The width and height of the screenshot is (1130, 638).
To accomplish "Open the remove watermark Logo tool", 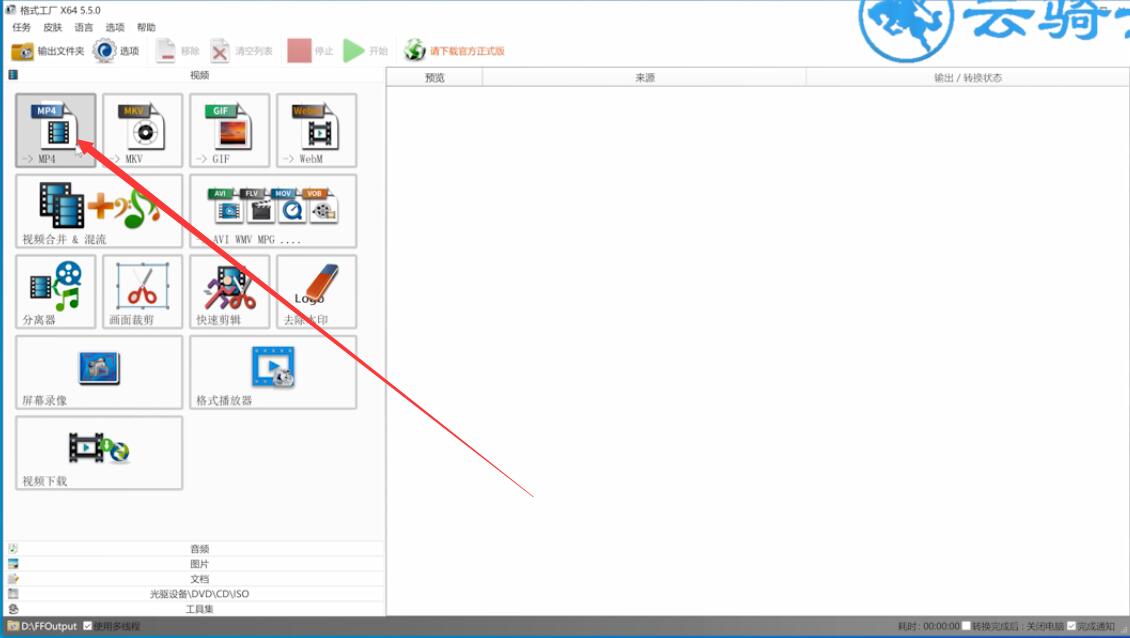I will tap(317, 292).
